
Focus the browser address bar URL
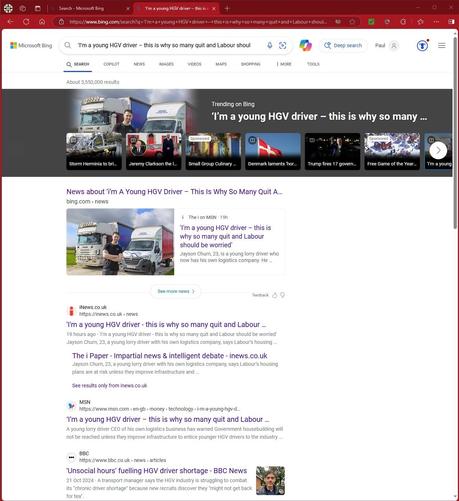198,22
